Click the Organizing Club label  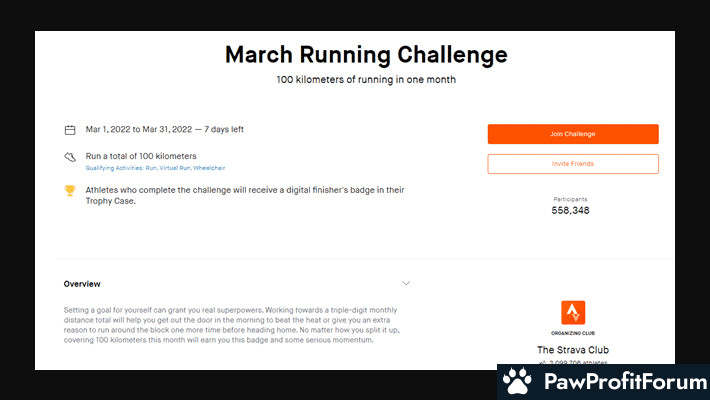click(573, 334)
